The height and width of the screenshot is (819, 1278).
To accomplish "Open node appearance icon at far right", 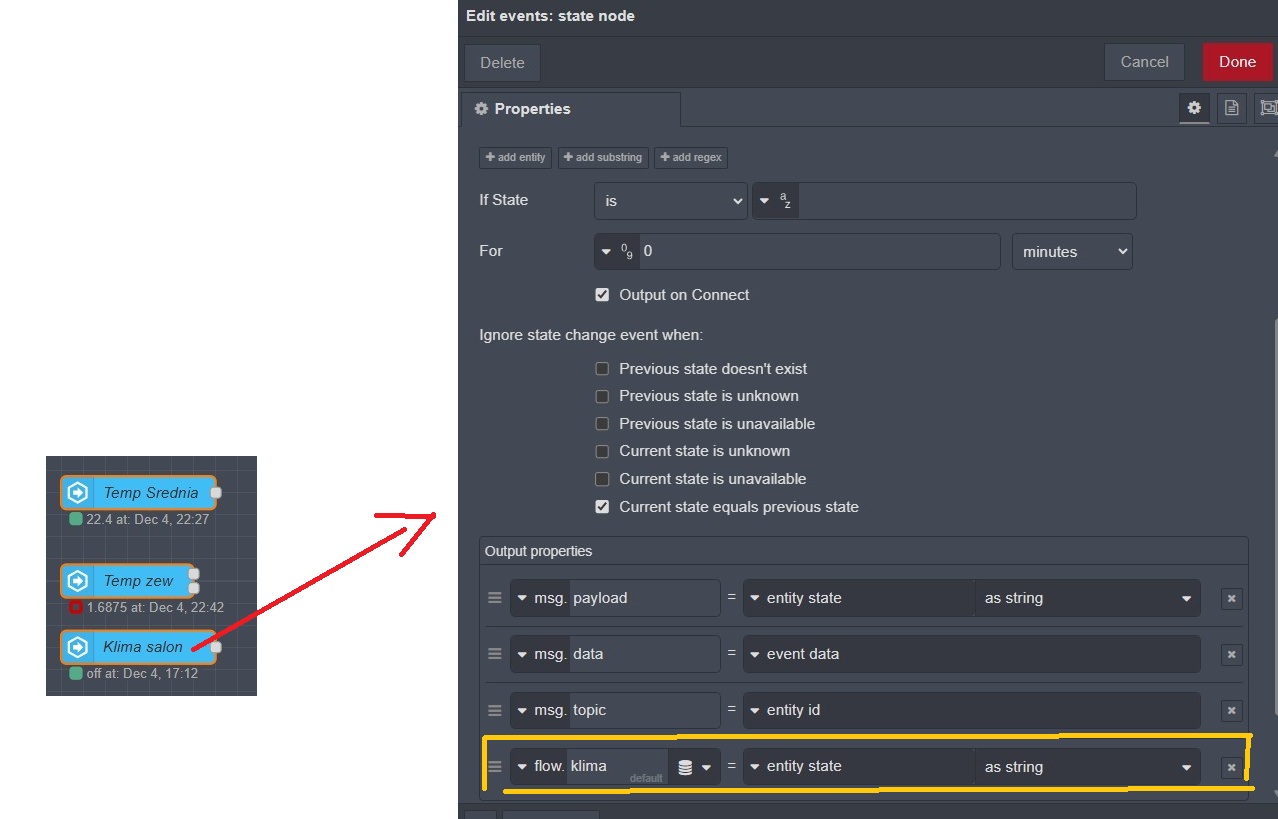I will click(1268, 108).
